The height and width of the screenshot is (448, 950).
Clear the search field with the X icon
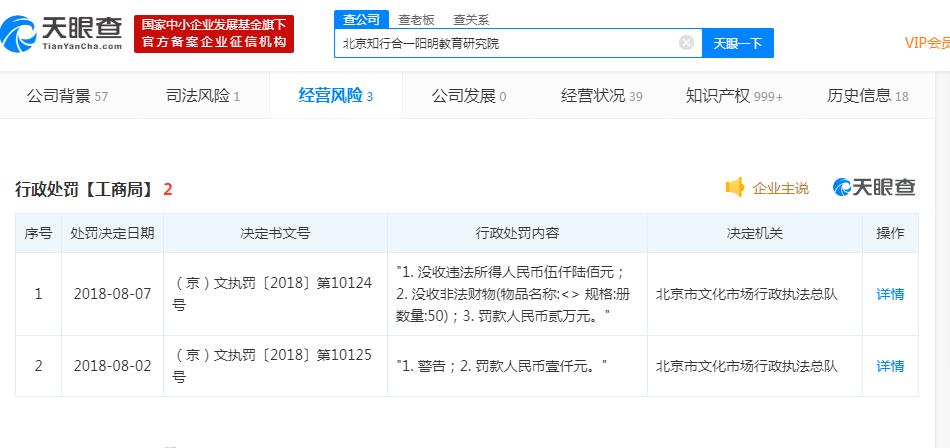click(x=686, y=43)
